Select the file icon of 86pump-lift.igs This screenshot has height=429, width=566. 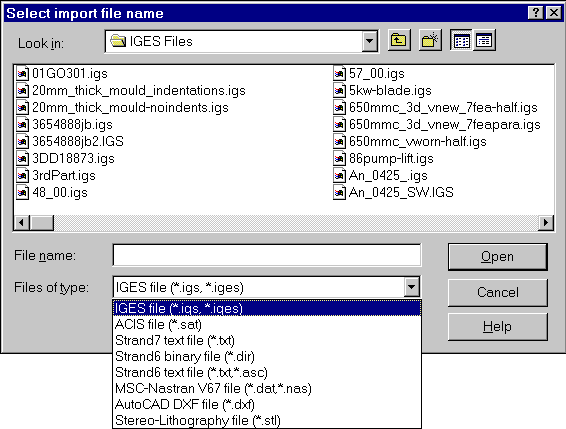339,159
